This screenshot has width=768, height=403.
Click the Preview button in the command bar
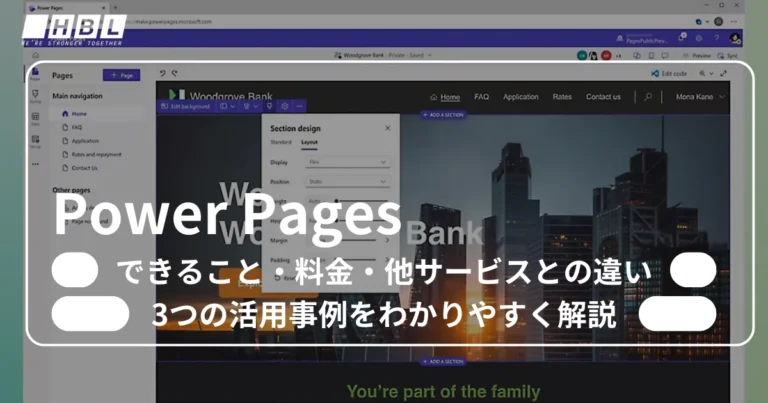coord(699,56)
